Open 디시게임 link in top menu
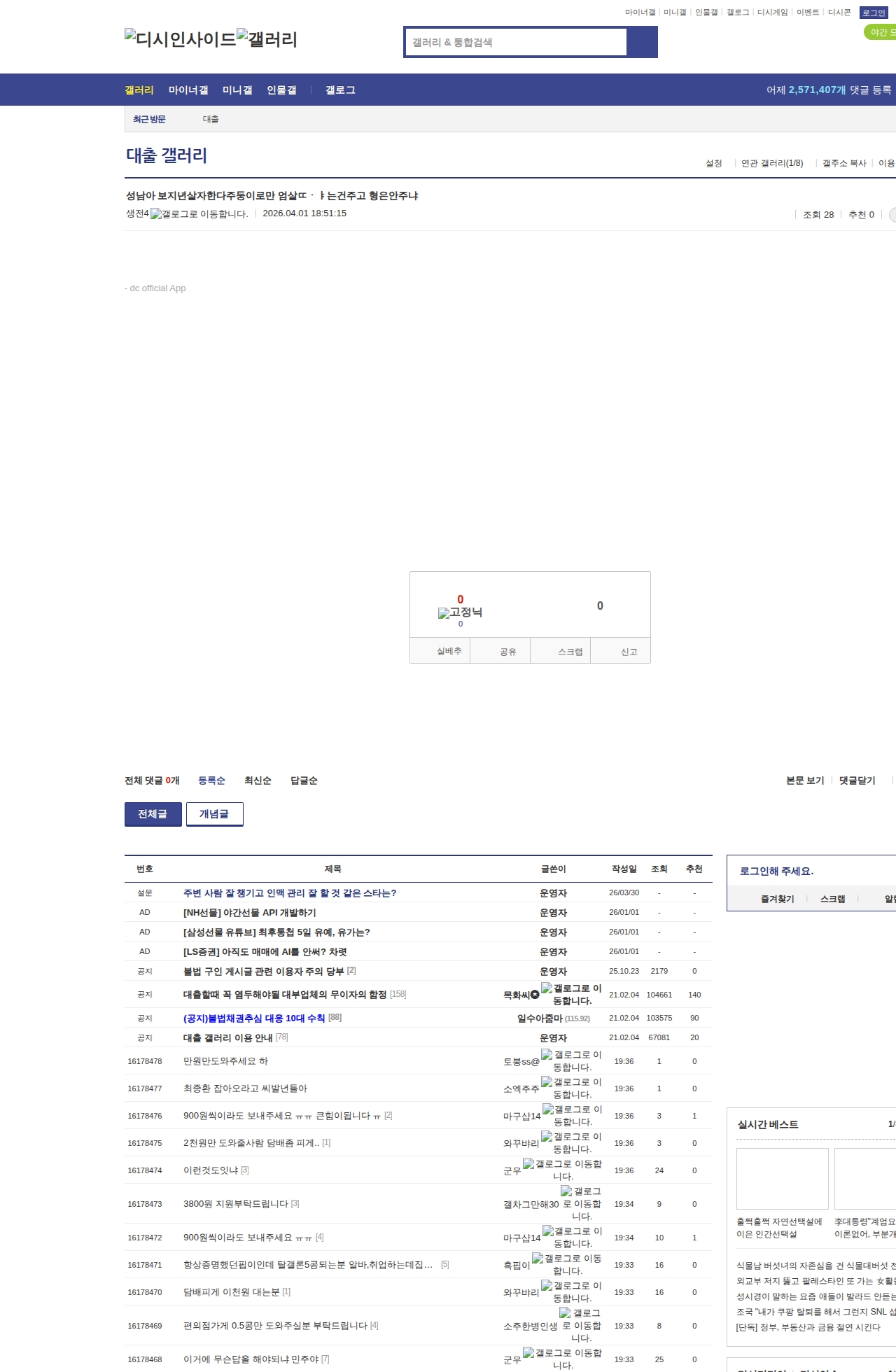 coord(772,12)
